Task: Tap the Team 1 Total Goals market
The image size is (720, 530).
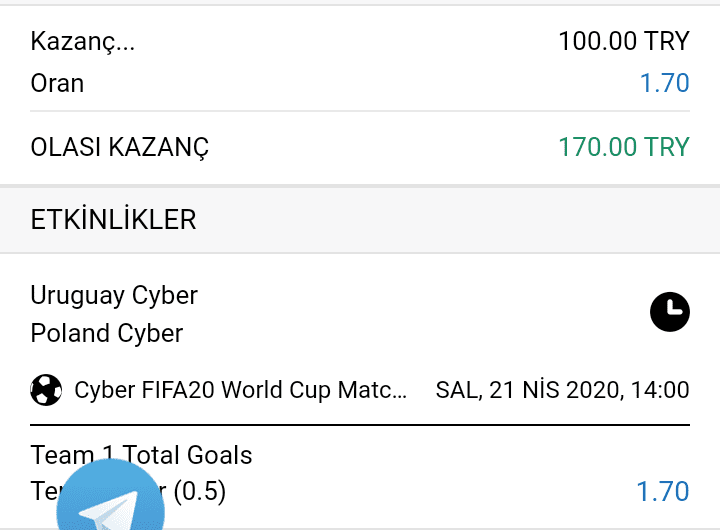Action: pyautogui.click(x=141, y=455)
